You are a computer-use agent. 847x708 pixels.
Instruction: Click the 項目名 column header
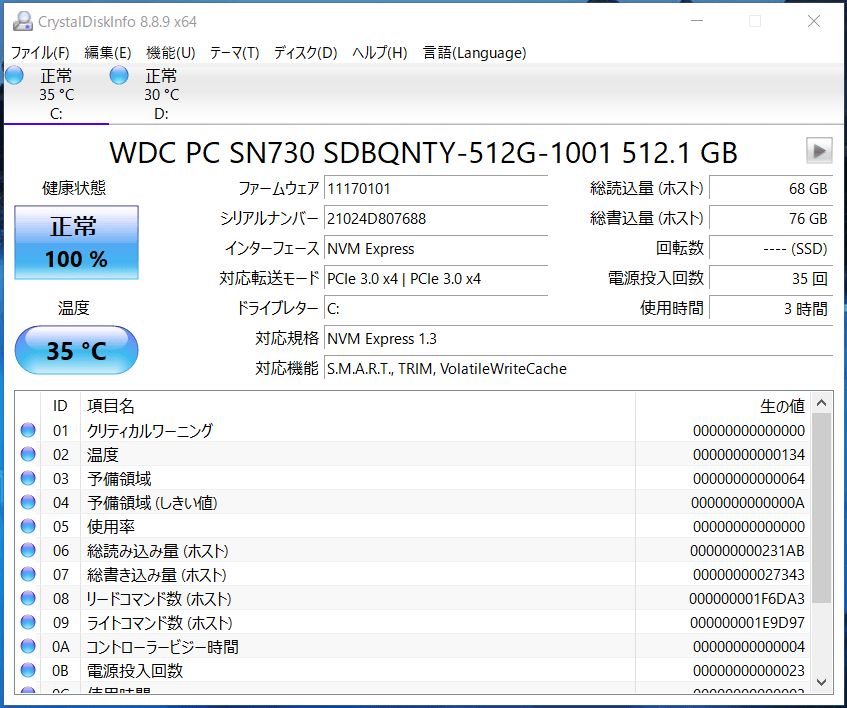click(358, 406)
